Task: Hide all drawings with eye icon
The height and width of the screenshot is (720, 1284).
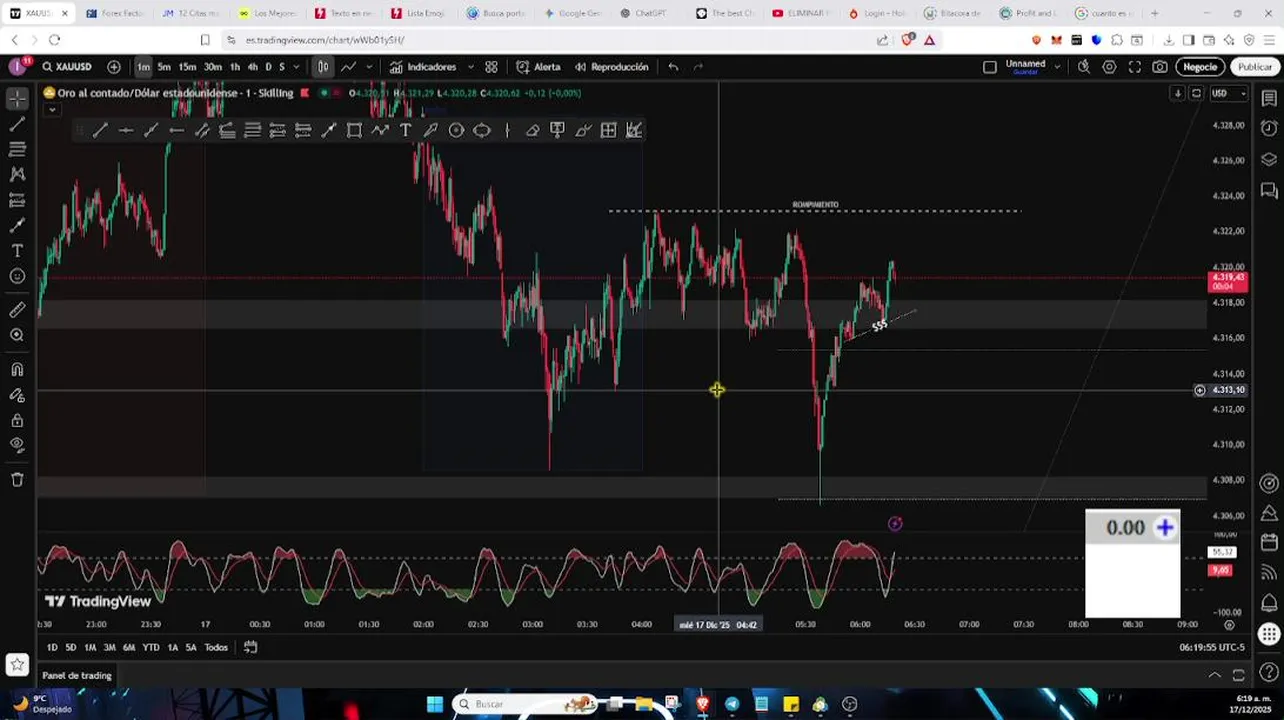Action: [17, 445]
